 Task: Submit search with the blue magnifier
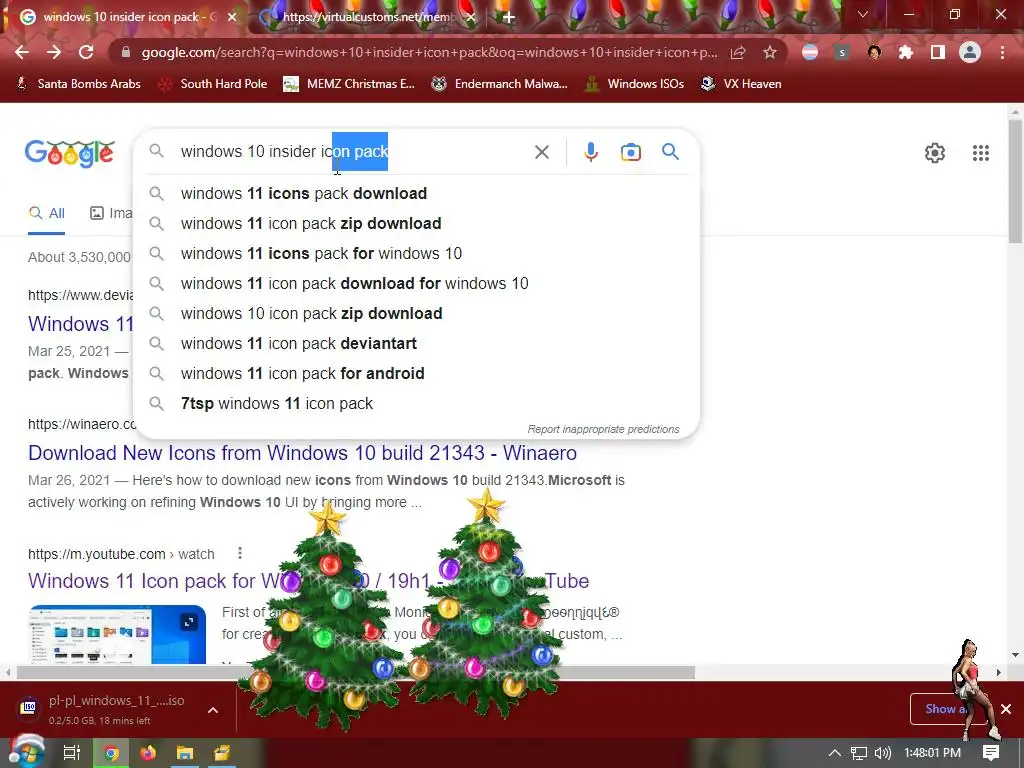pos(670,152)
